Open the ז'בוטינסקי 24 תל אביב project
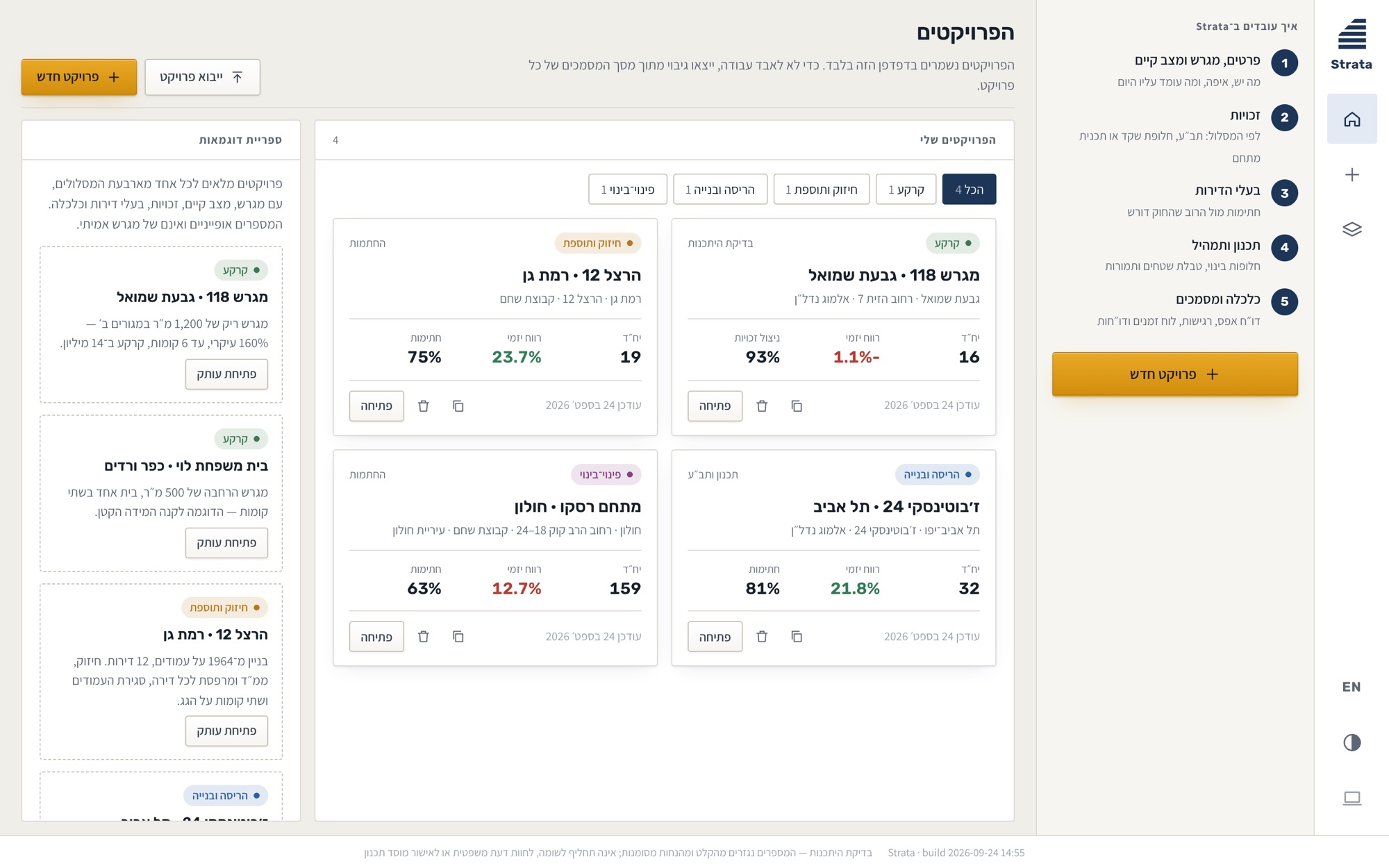The height and width of the screenshot is (868, 1389). pos(715,637)
